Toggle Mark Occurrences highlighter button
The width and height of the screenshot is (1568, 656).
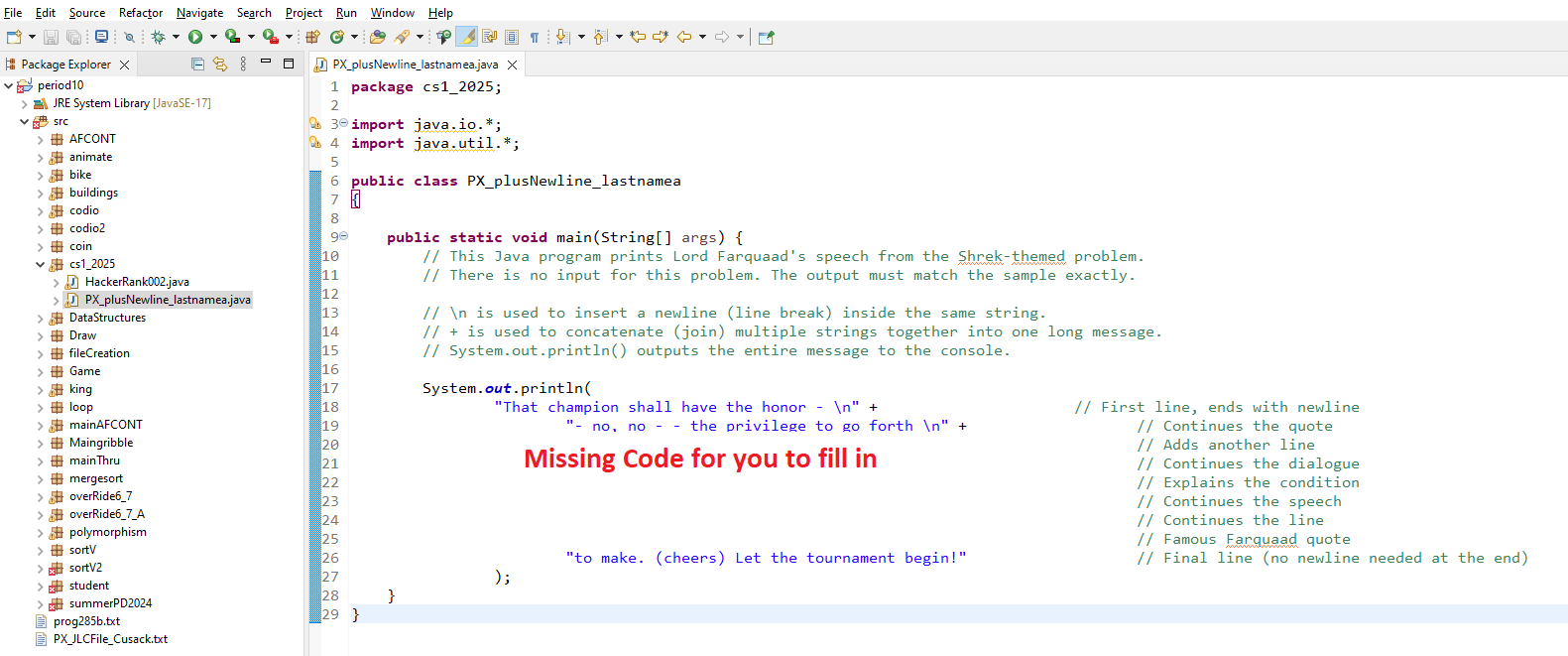(x=467, y=37)
